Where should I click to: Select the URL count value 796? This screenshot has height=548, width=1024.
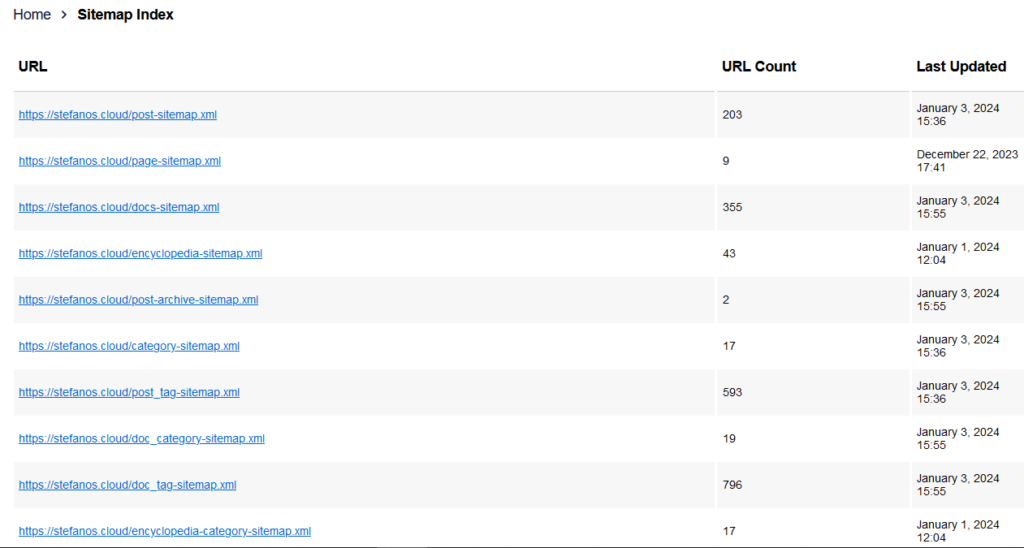click(x=732, y=485)
